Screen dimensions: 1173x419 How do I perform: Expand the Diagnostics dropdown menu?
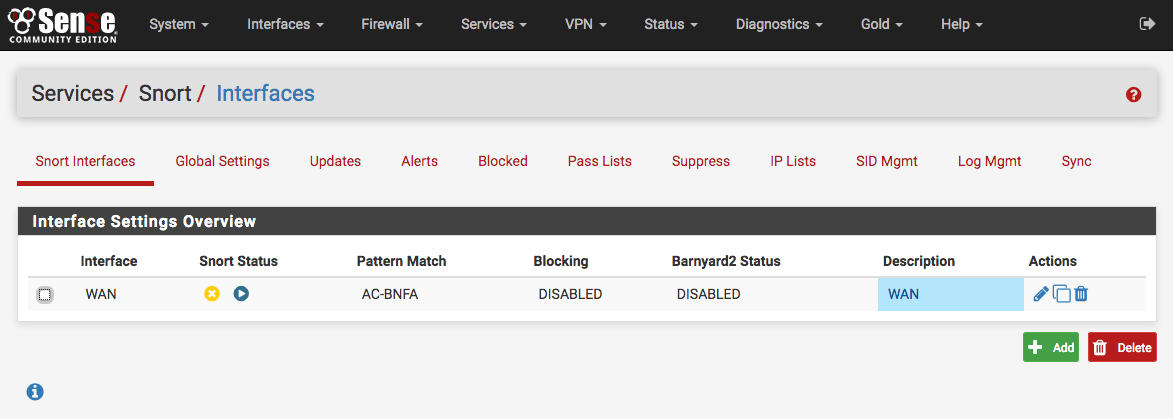[779, 24]
